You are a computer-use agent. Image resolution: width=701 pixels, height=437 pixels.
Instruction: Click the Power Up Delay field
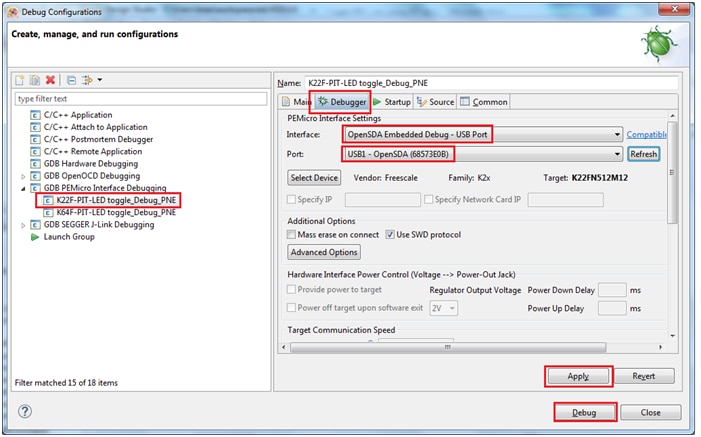[612, 308]
